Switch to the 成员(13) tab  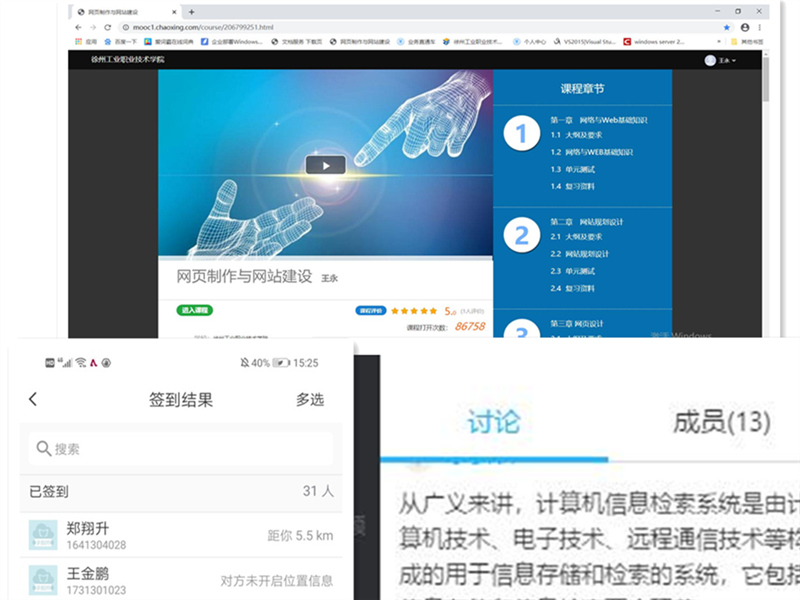click(x=722, y=422)
